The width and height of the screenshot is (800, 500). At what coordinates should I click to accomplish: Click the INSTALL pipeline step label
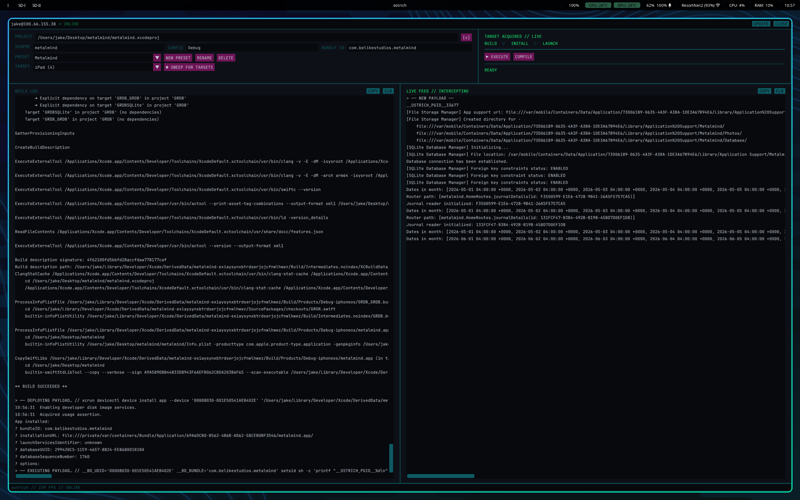tap(519, 43)
